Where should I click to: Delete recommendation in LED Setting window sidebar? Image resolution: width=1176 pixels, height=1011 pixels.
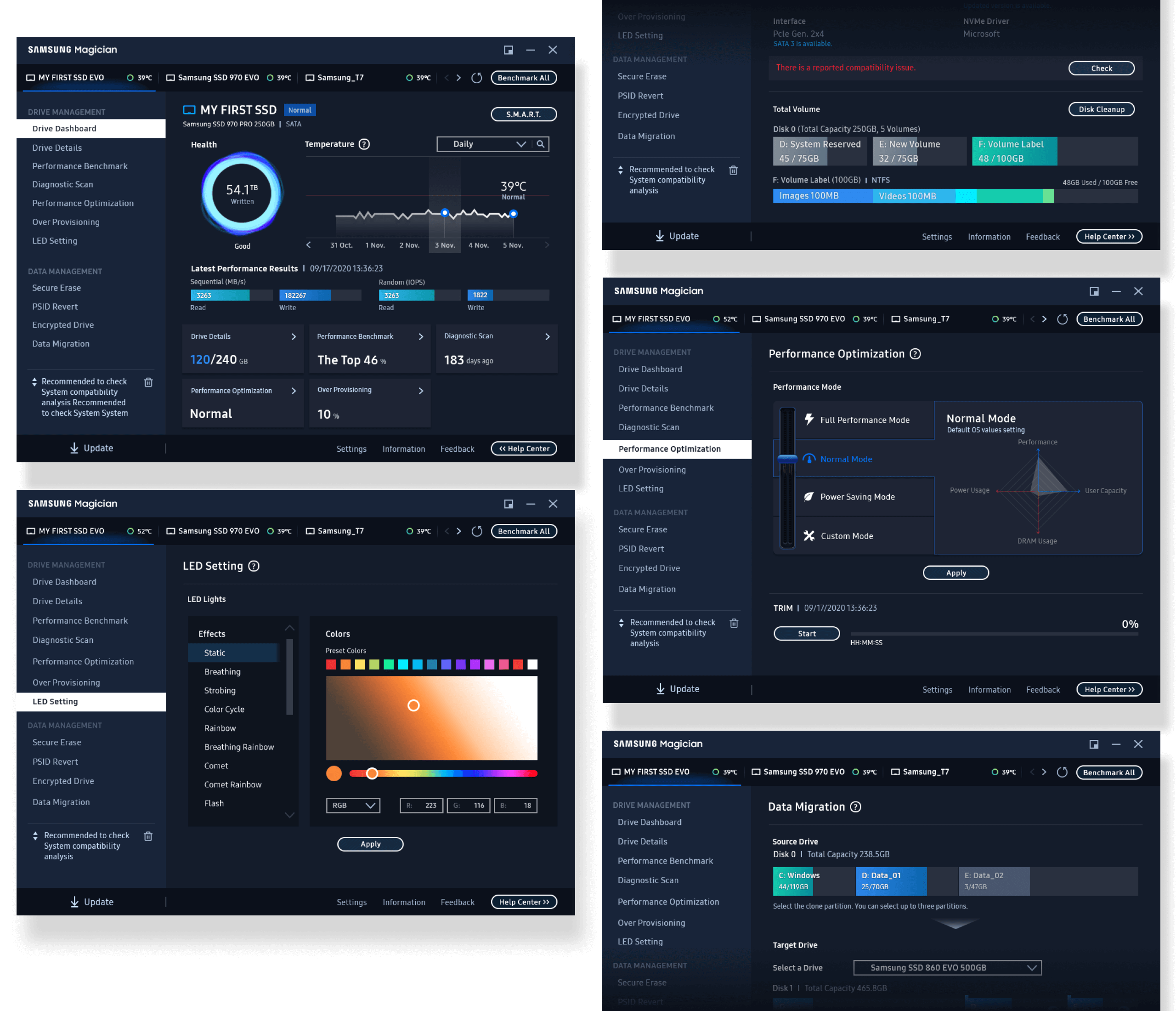point(148,836)
